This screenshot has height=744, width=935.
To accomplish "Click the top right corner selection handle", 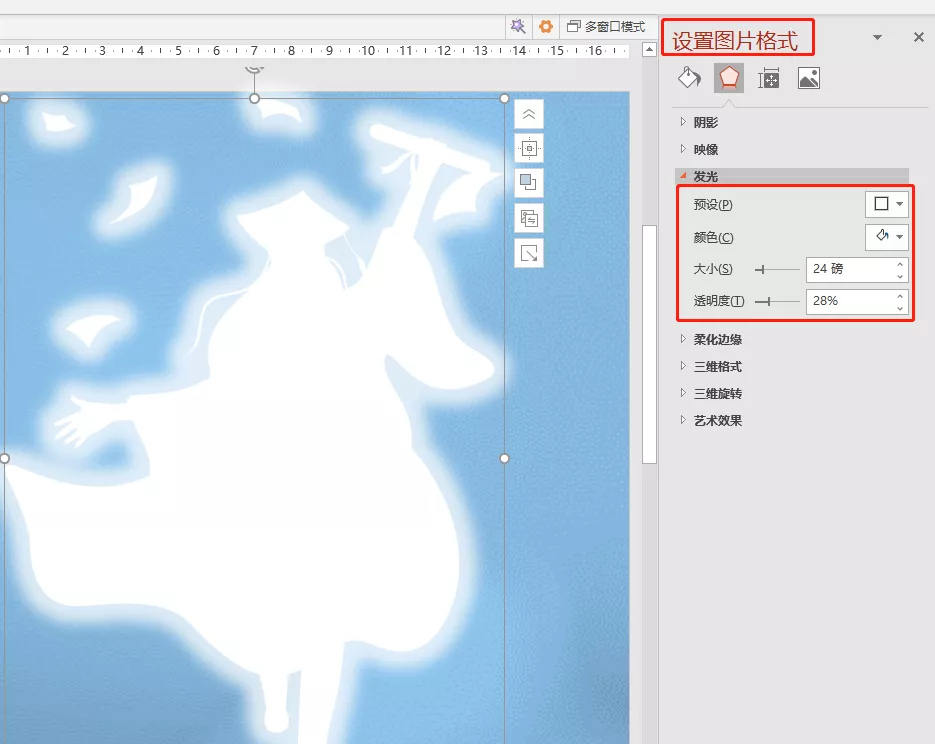I will point(504,98).
